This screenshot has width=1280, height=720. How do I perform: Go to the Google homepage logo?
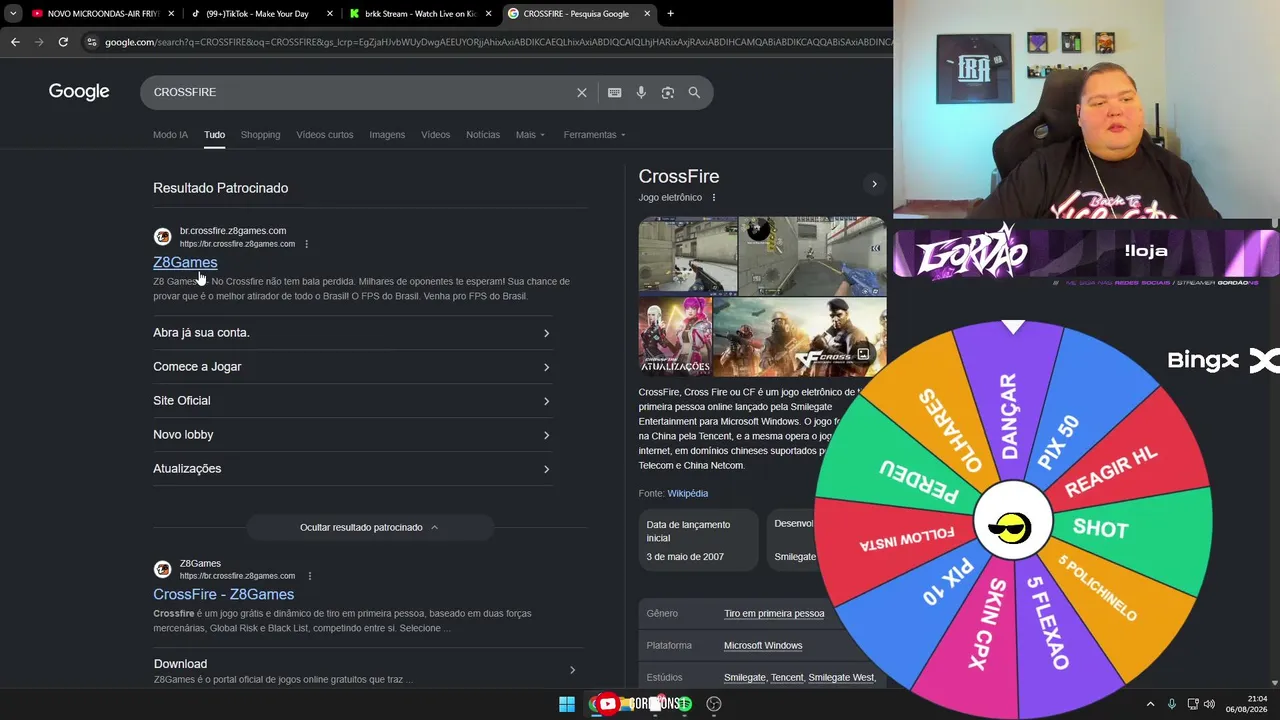tap(79, 92)
